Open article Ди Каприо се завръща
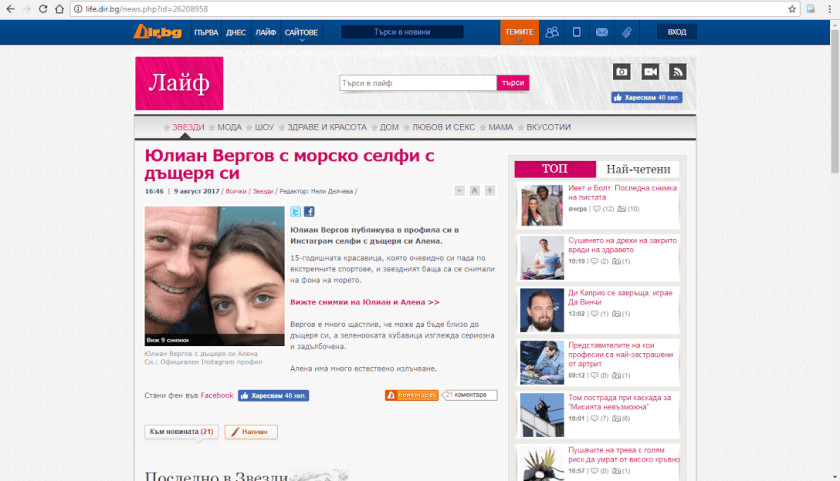The height and width of the screenshot is (481, 840). pyautogui.click(x=620, y=297)
